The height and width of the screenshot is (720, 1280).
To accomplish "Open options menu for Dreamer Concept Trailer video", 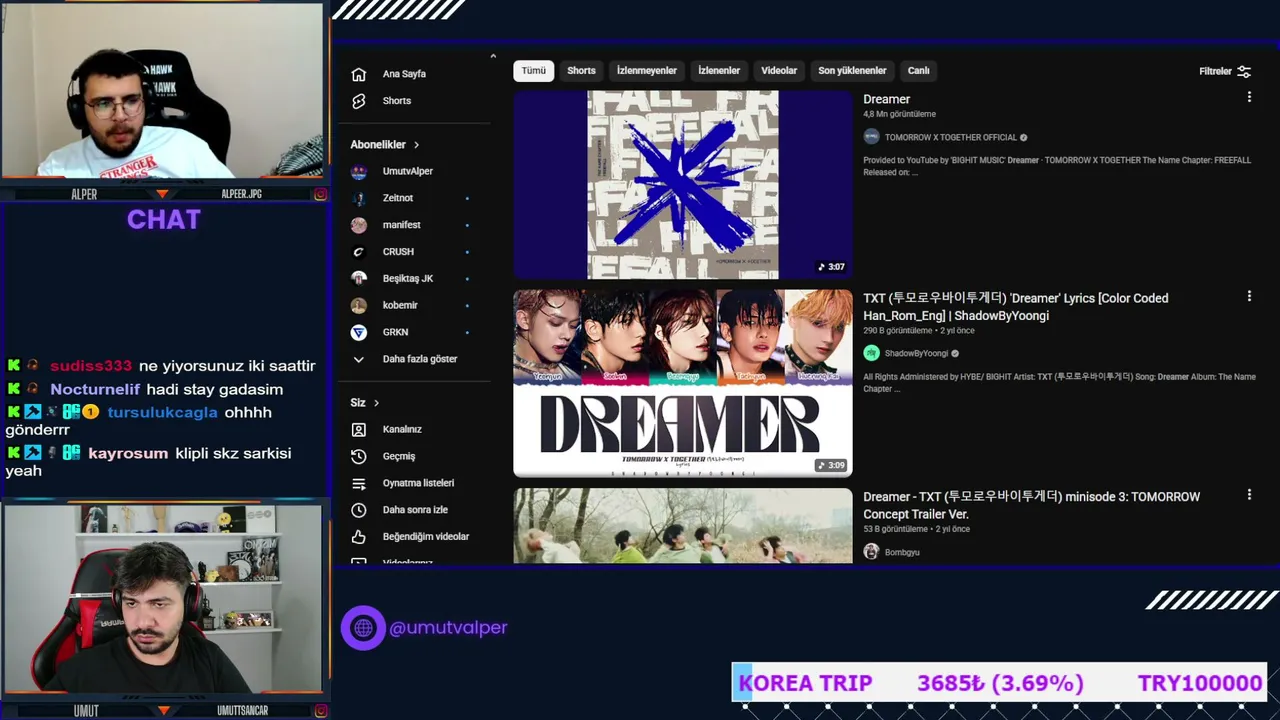I will tap(1249, 494).
